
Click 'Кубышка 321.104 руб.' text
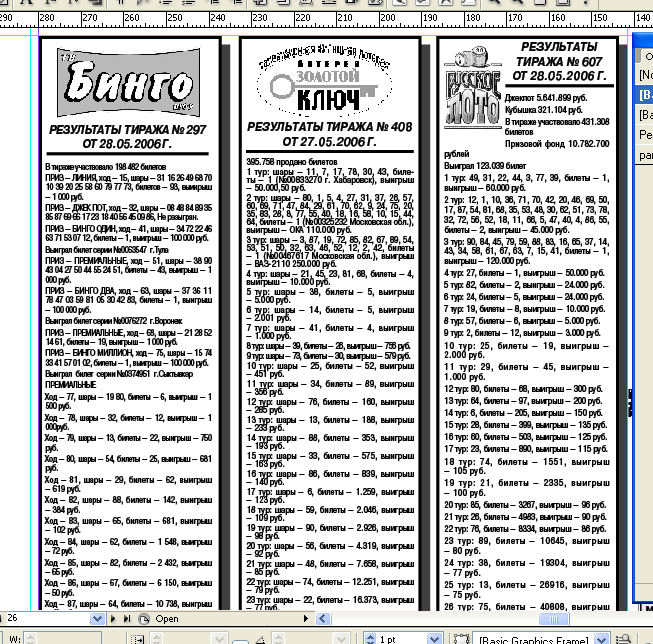click(x=543, y=110)
